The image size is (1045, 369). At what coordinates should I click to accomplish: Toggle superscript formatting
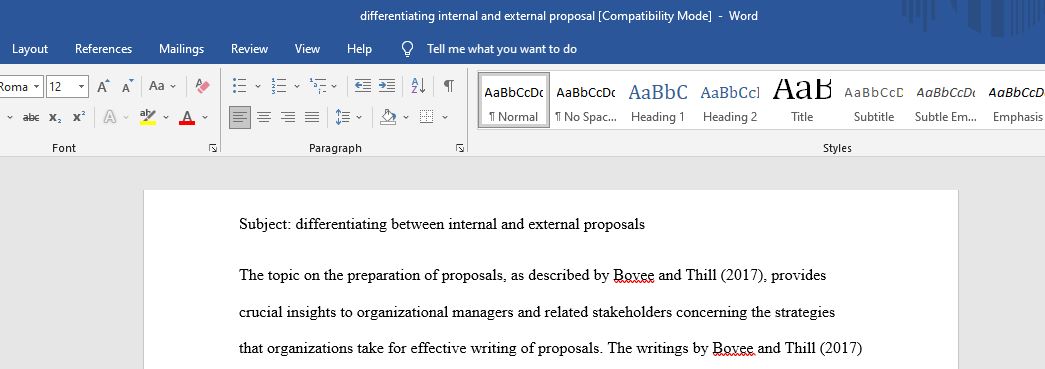[79, 117]
